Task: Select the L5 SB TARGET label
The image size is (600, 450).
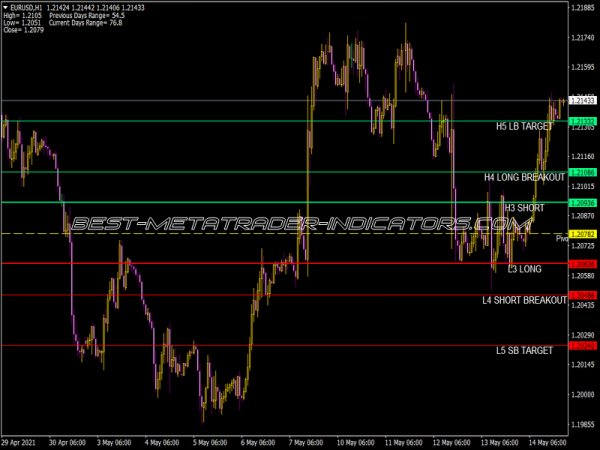Action: (x=524, y=351)
